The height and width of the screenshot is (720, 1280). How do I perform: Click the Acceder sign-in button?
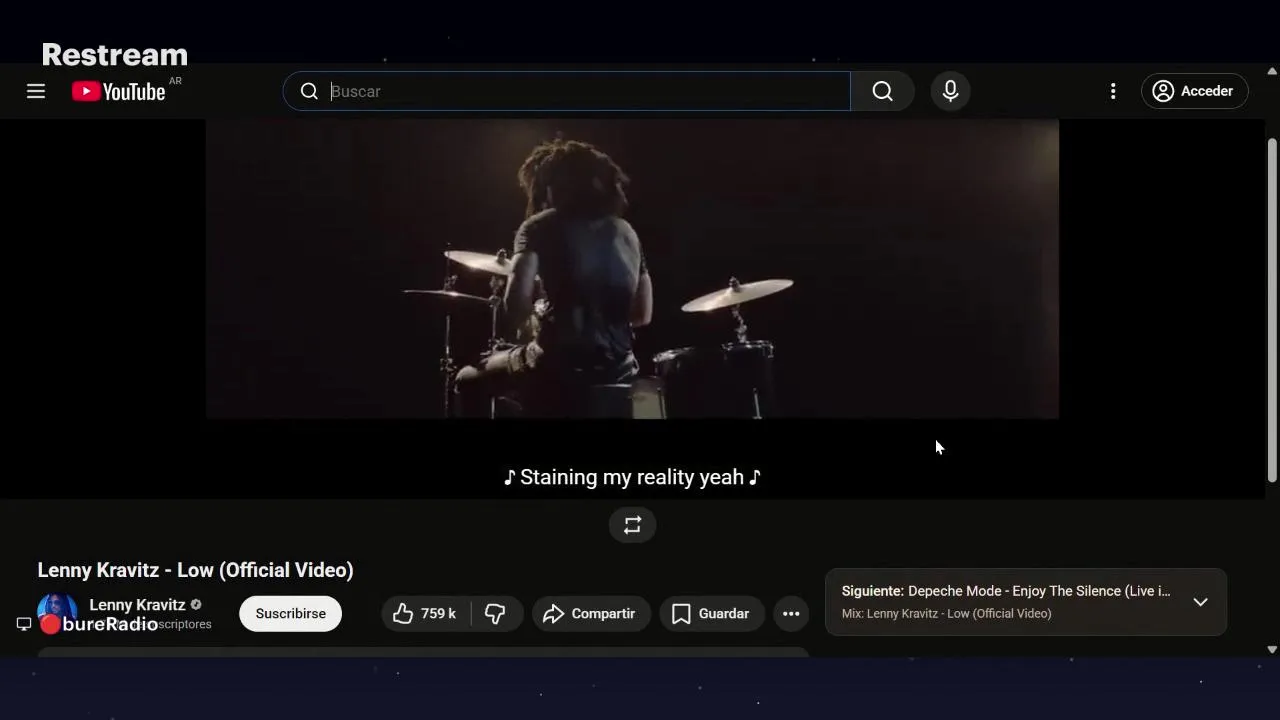coord(1194,91)
